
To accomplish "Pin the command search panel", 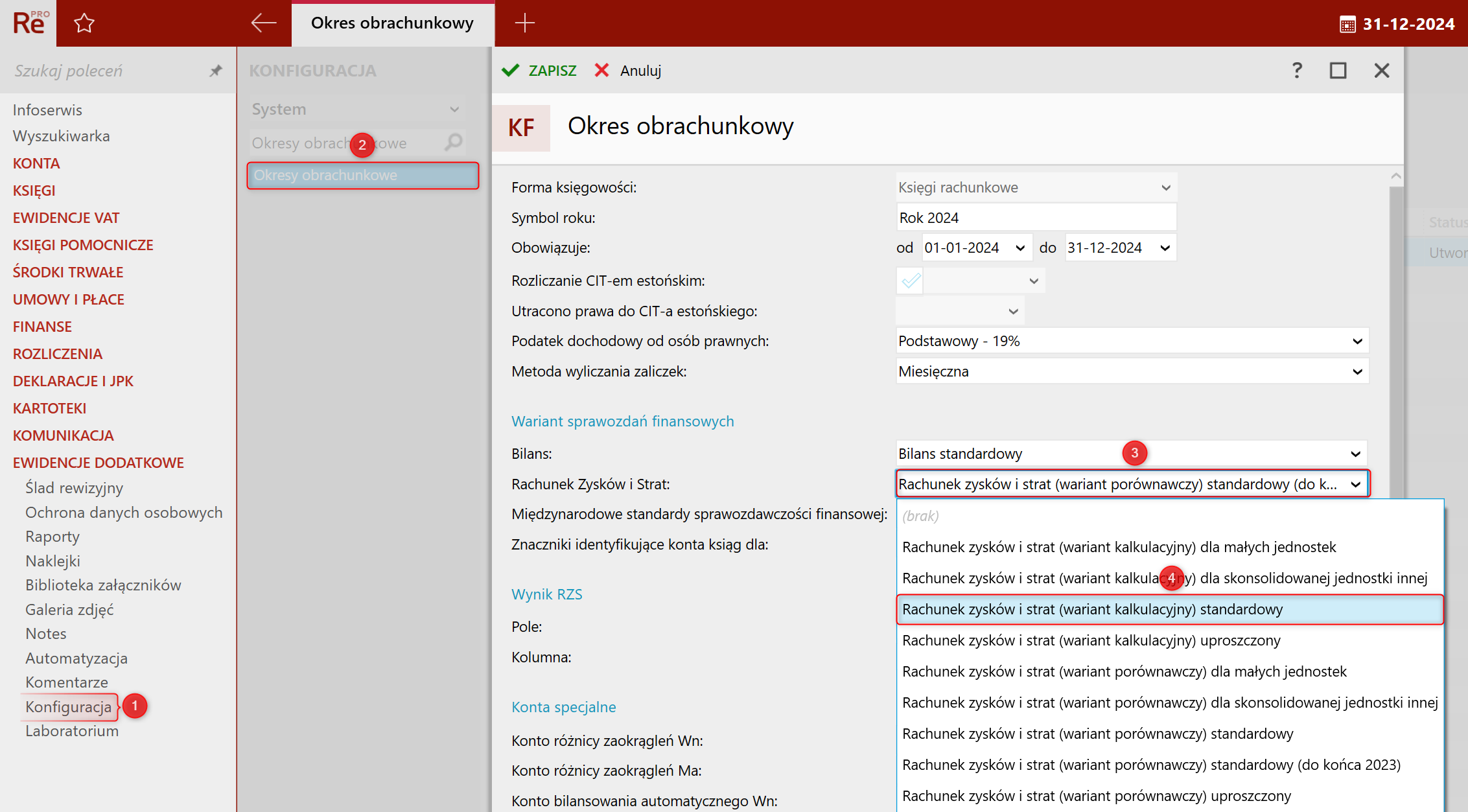I will pyautogui.click(x=216, y=71).
